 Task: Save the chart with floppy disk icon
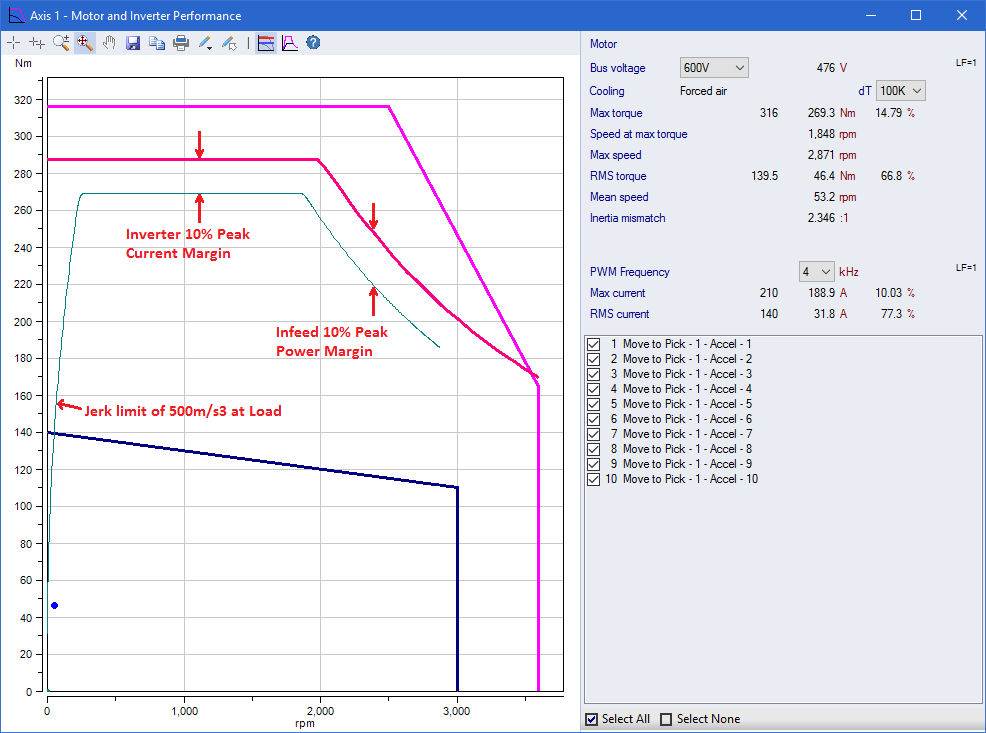133,43
